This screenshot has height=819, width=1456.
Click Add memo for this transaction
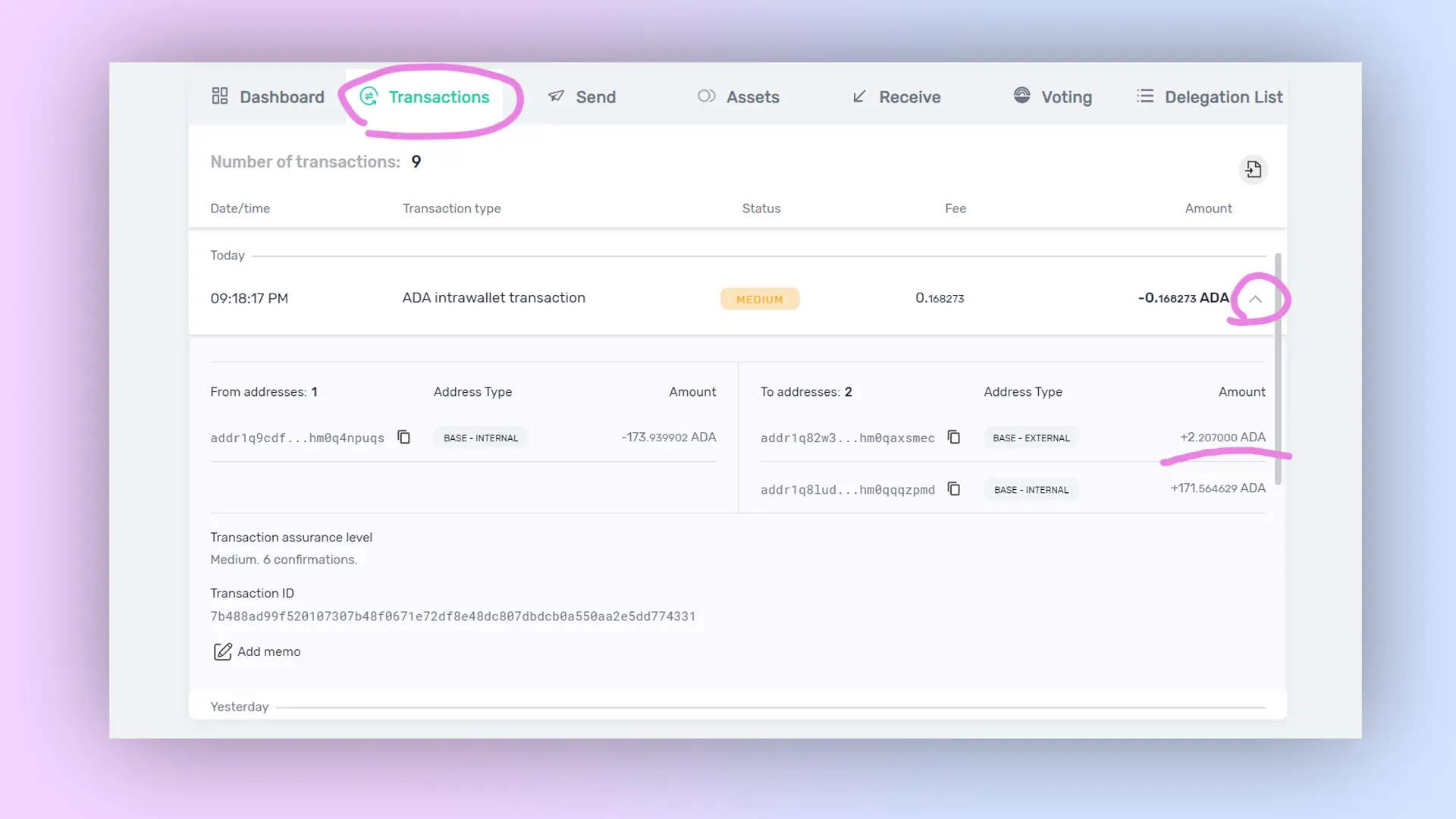[256, 651]
